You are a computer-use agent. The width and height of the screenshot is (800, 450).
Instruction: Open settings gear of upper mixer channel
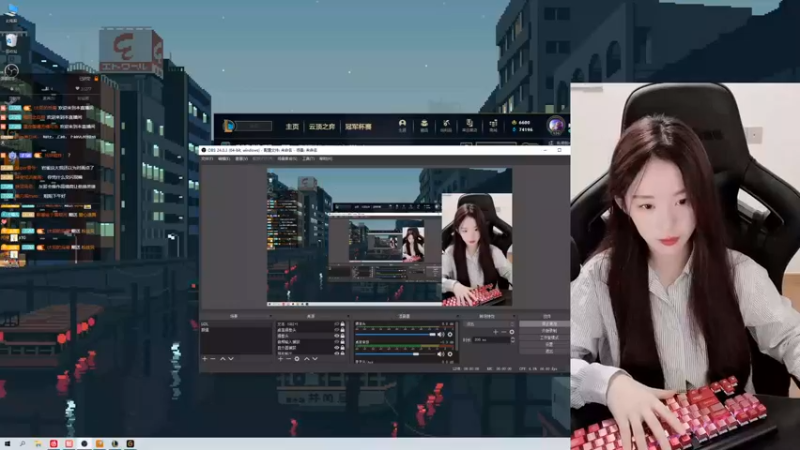[450, 334]
